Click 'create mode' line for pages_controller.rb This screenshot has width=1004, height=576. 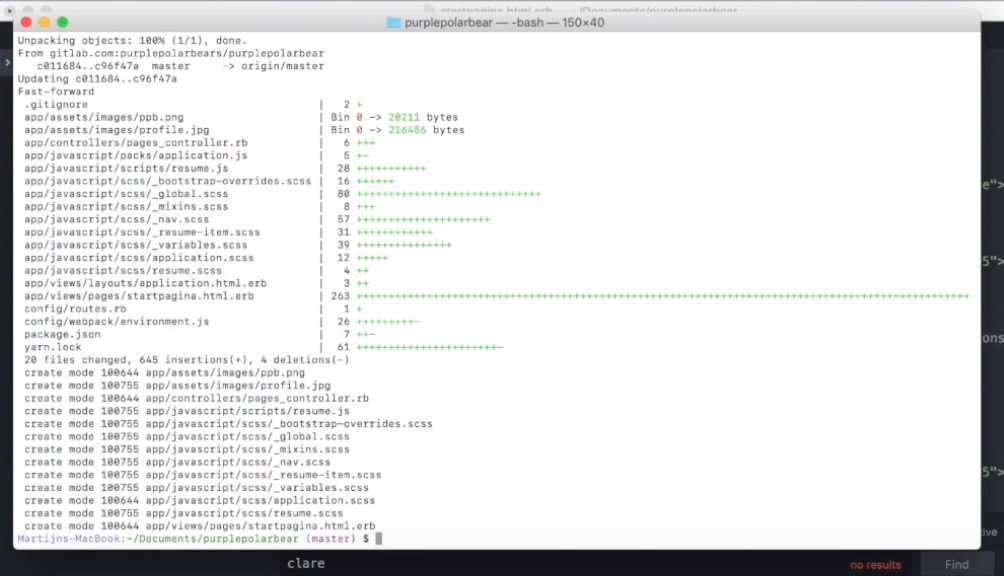click(197, 399)
